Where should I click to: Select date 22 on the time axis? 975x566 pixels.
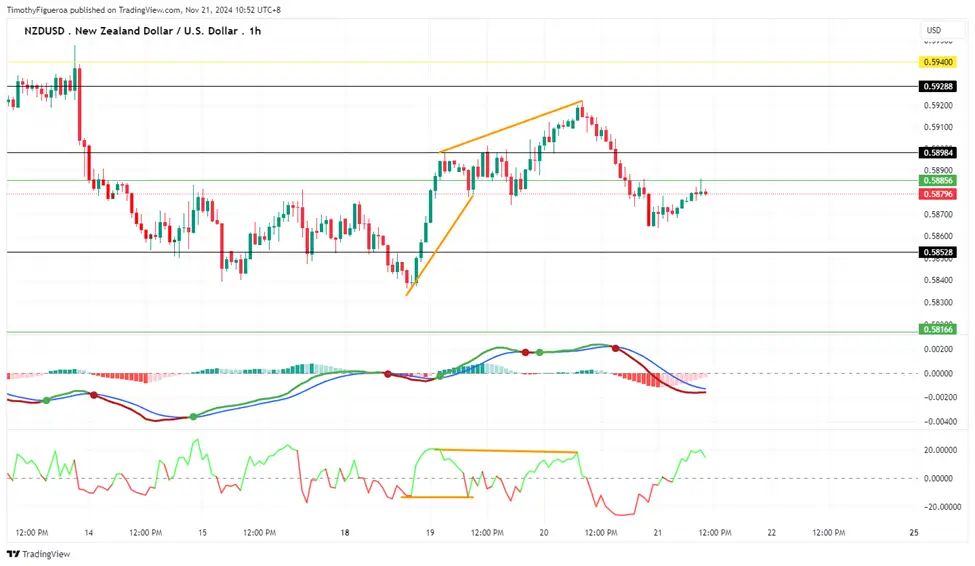(772, 533)
